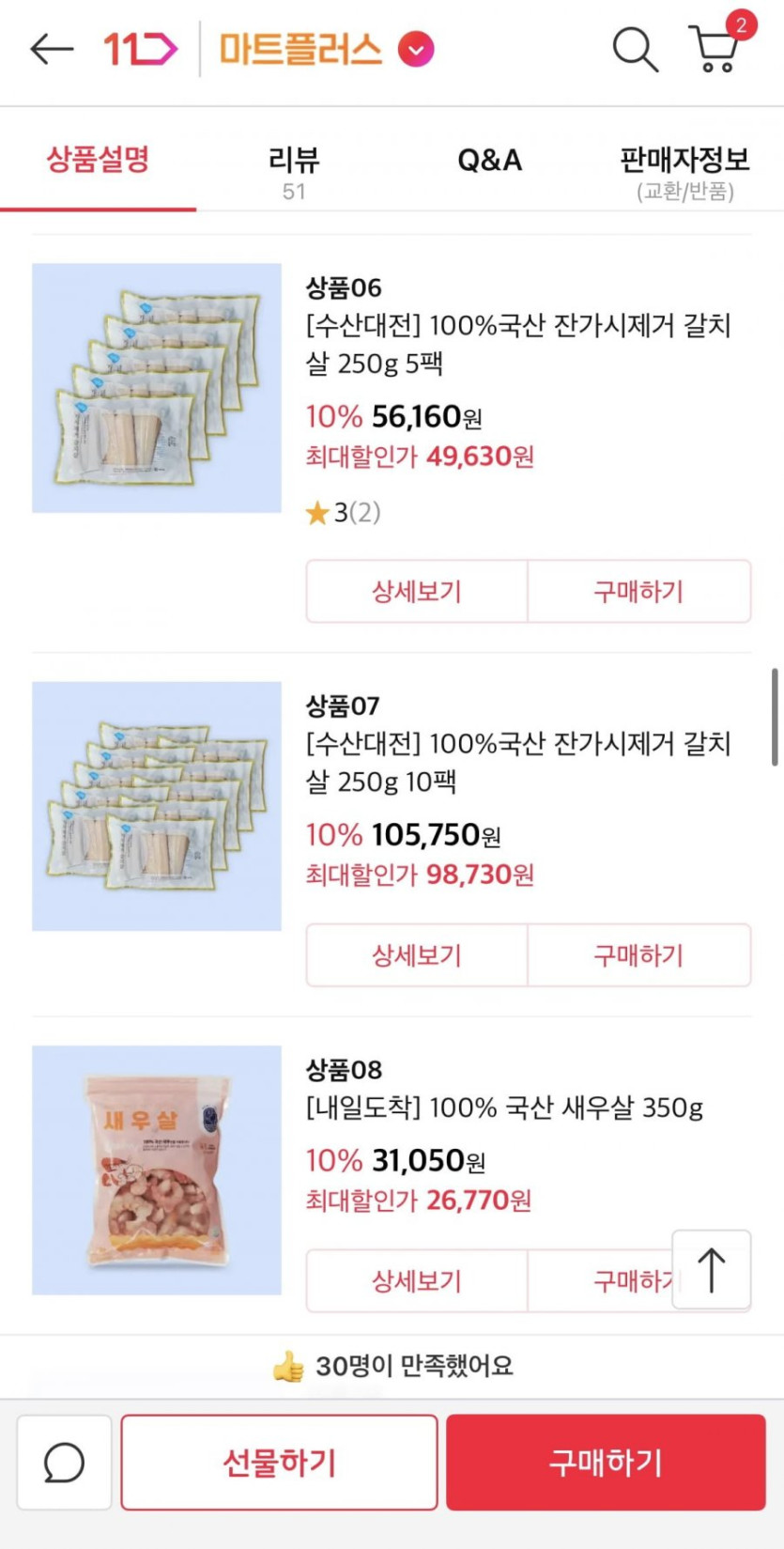
Task: Open the search magnifier icon
Action: [635, 49]
